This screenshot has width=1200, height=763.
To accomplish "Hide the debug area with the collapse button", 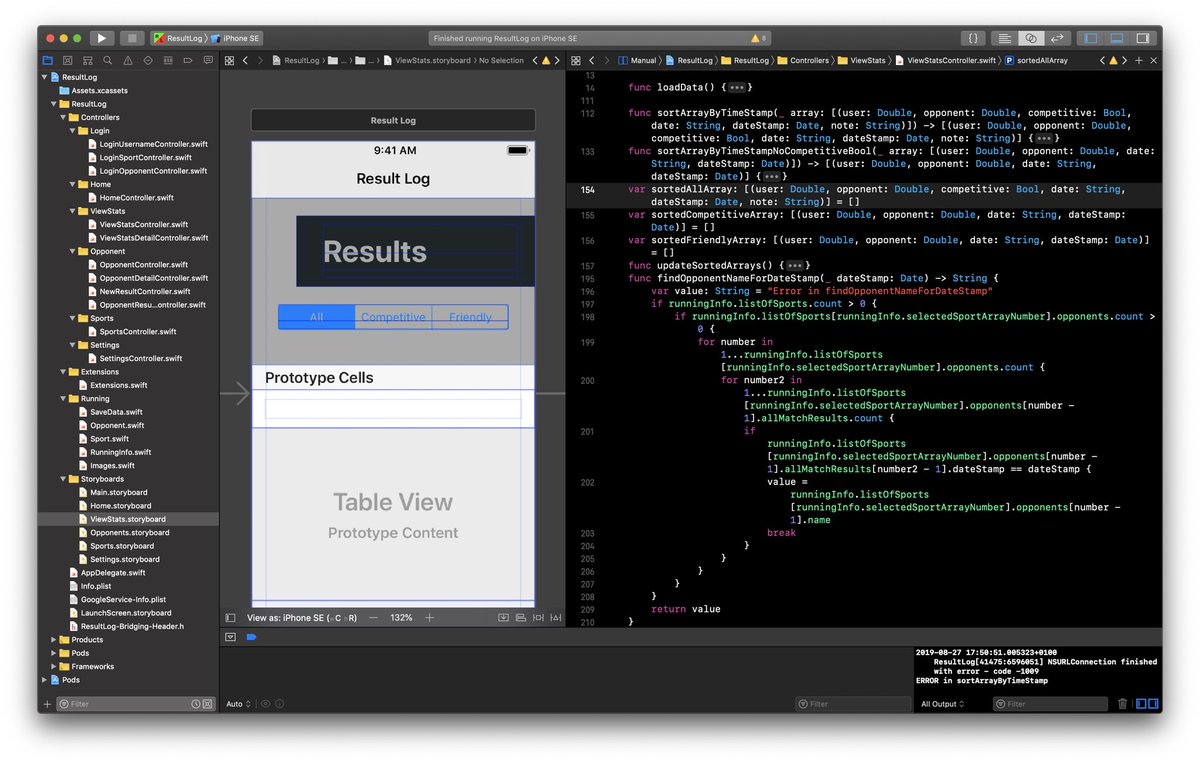I will click(230, 637).
